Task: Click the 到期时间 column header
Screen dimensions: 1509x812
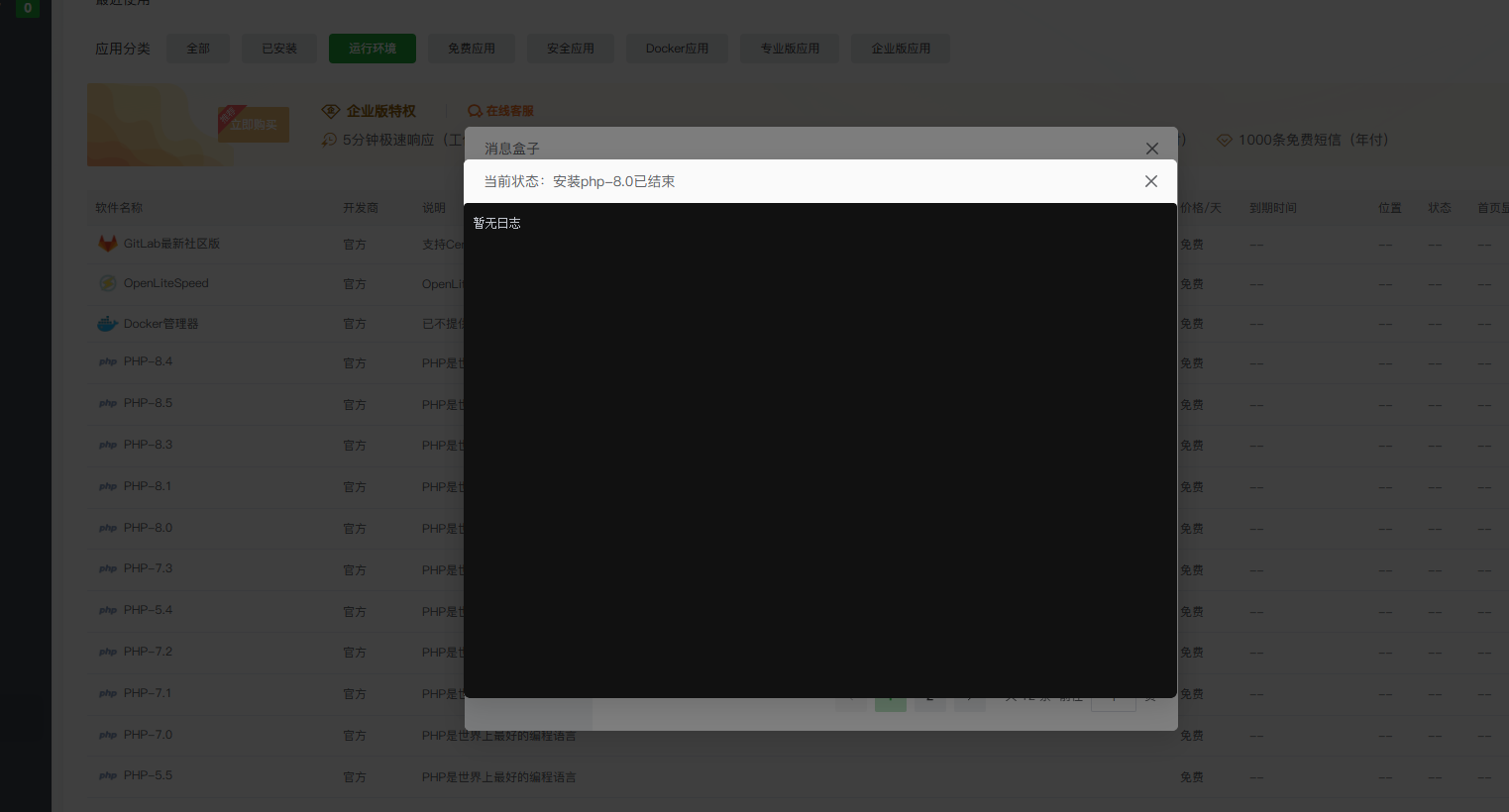Action: click(1273, 208)
